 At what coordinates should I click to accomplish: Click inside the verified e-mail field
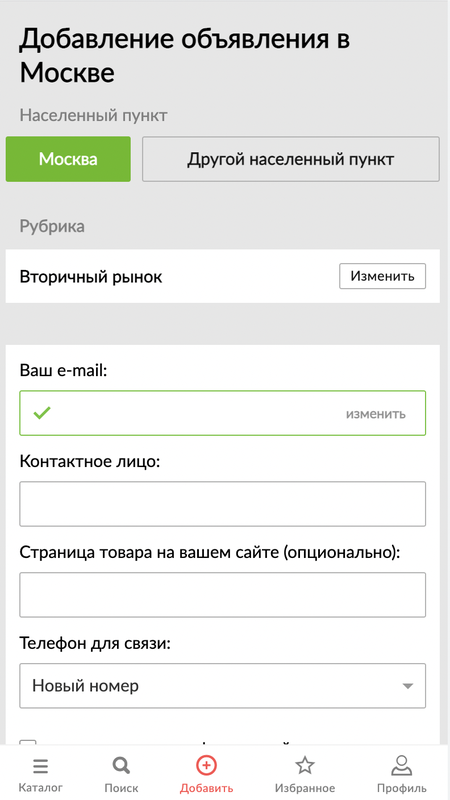point(222,413)
